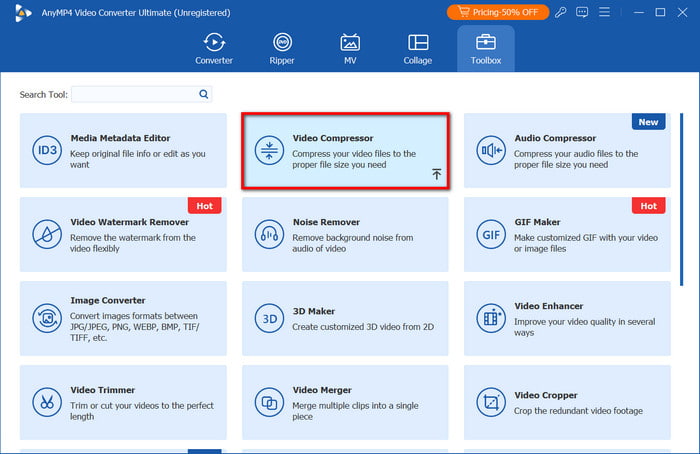Click the GIF Maker icon
700x454 pixels.
pos(491,234)
